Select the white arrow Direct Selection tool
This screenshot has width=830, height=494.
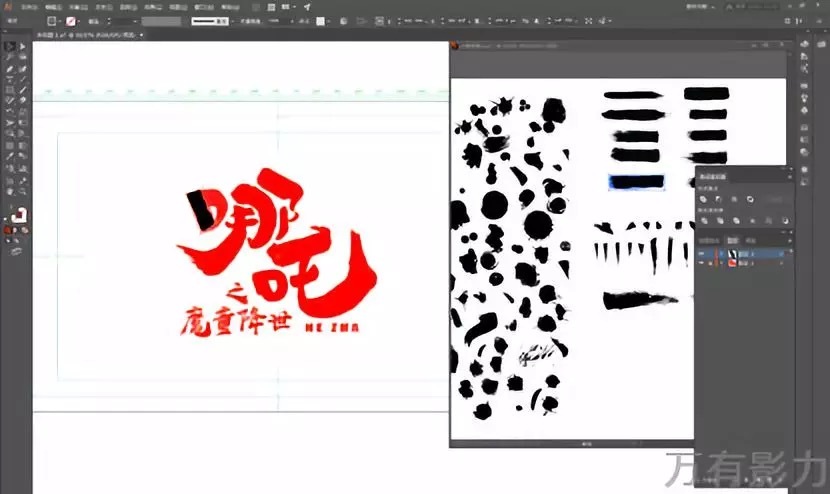point(22,47)
